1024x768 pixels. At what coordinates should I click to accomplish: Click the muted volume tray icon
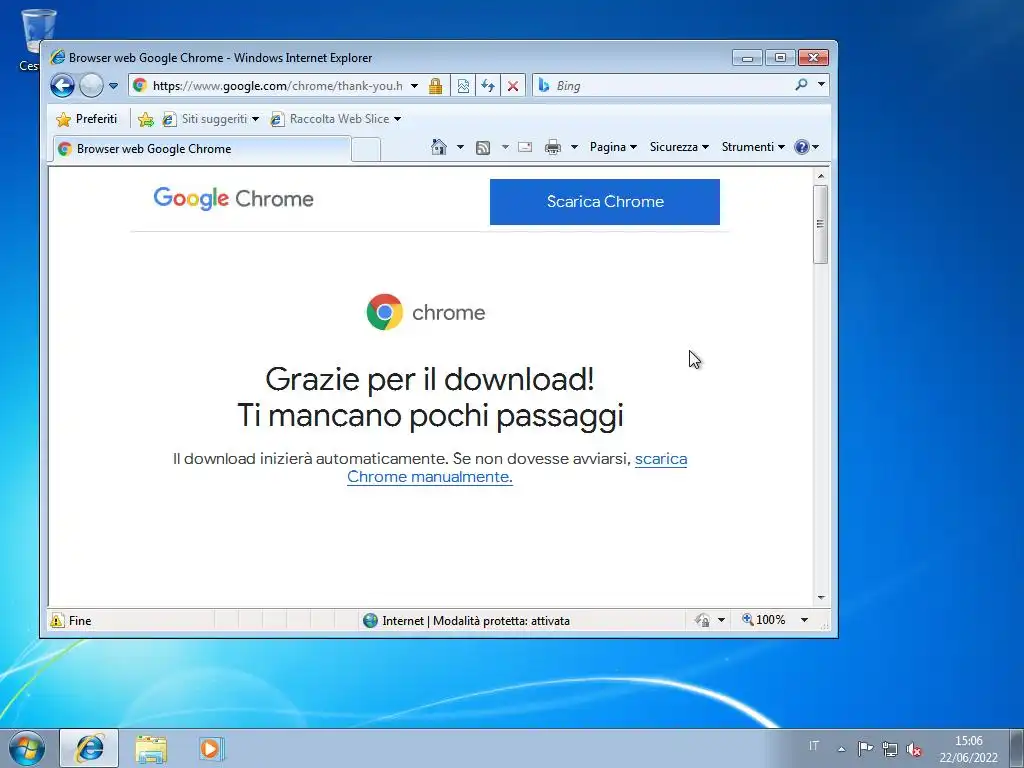pyautogui.click(x=914, y=750)
